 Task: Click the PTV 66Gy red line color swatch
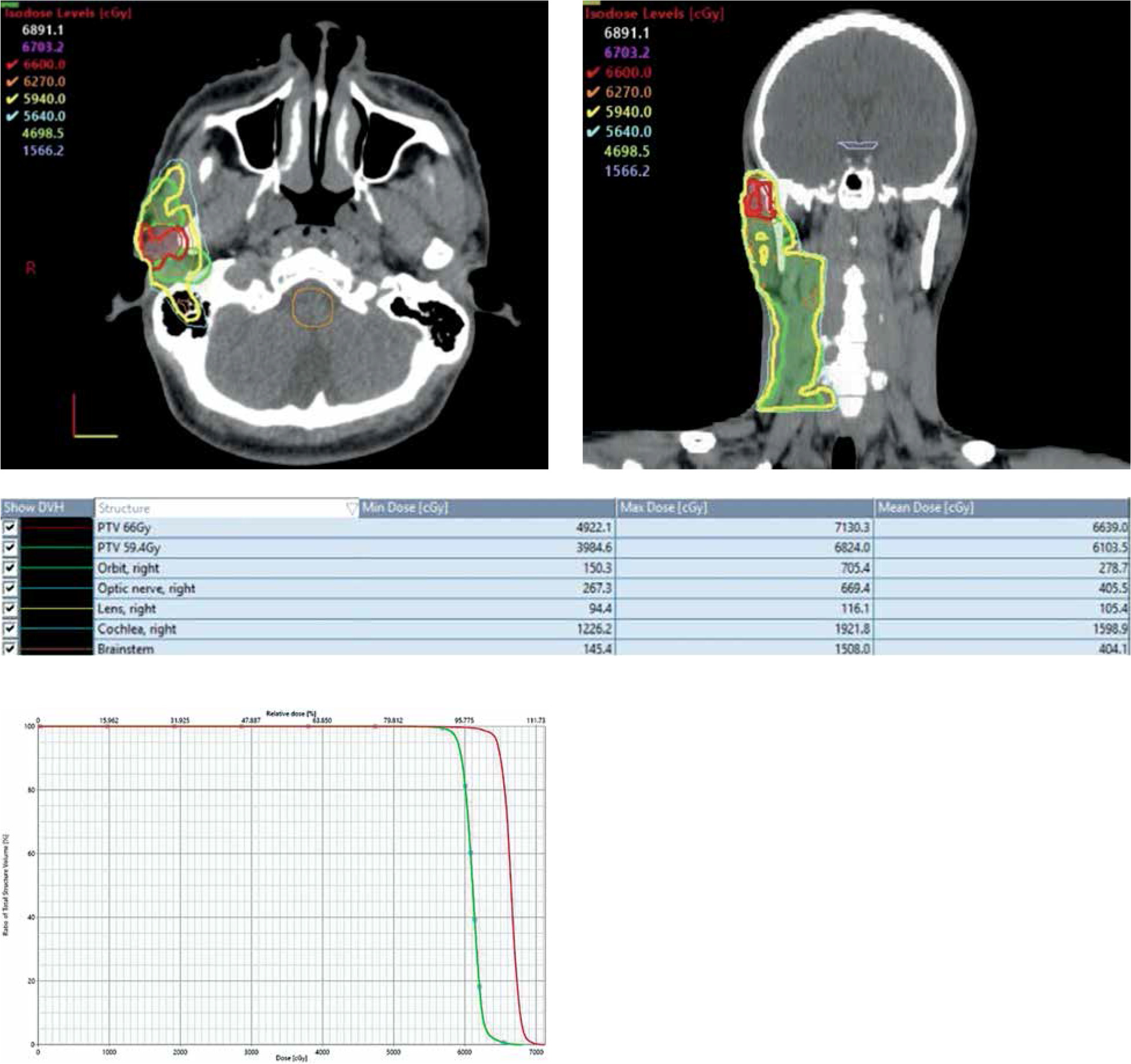pos(56,528)
